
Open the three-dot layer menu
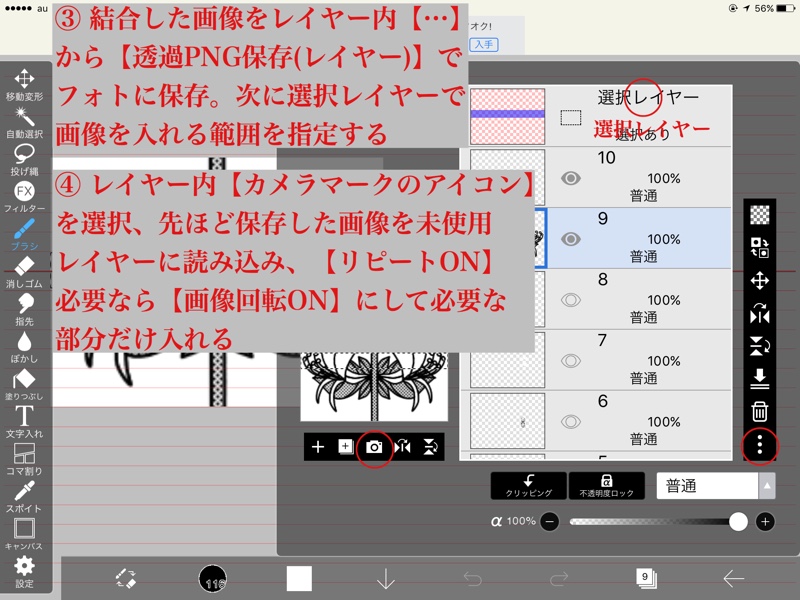[760, 445]
